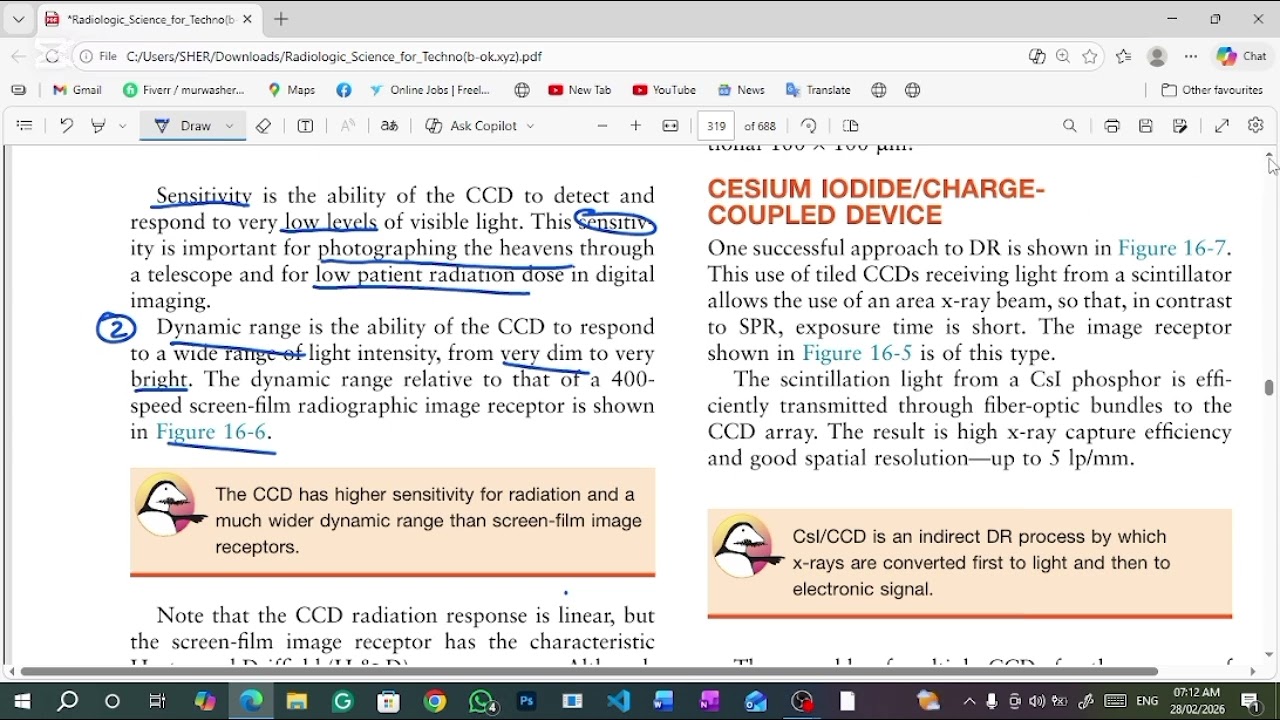Open Google Chrome from taskbar
The width and height of the screenshot is (1280, 720).
click(x=435, y=701)
